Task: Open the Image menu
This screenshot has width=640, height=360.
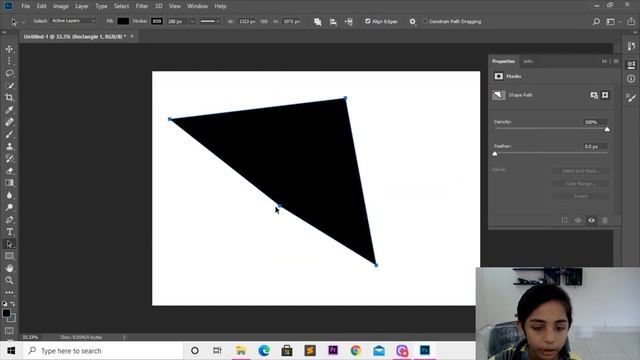Action: click(x=61, y=6)
